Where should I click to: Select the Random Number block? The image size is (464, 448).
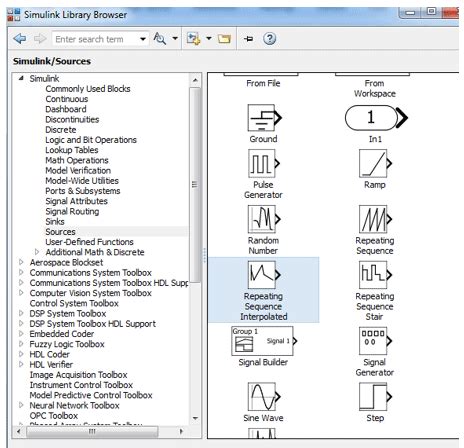[x=264, y=219]
